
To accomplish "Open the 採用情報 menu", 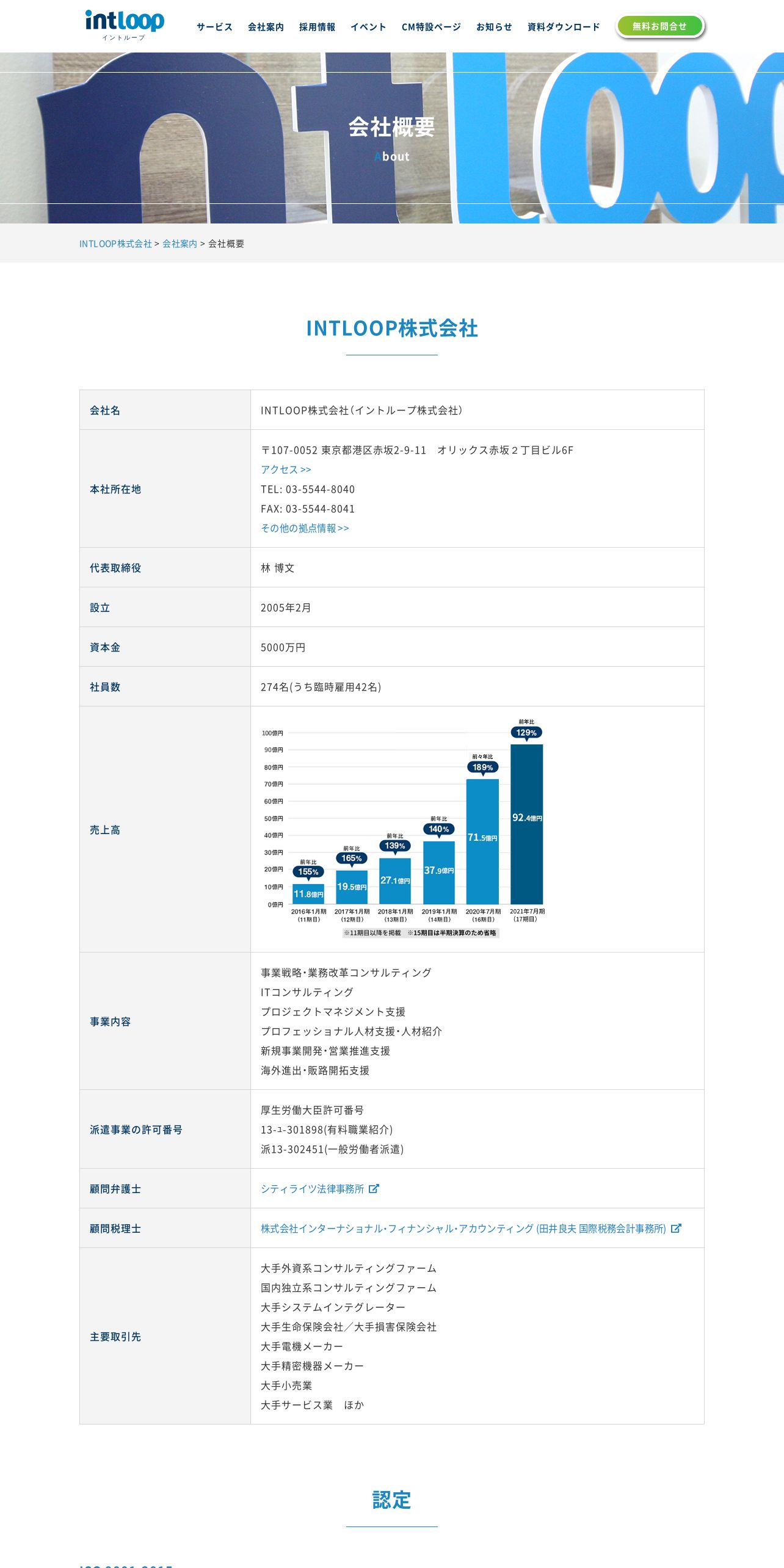I will point(317,27).
